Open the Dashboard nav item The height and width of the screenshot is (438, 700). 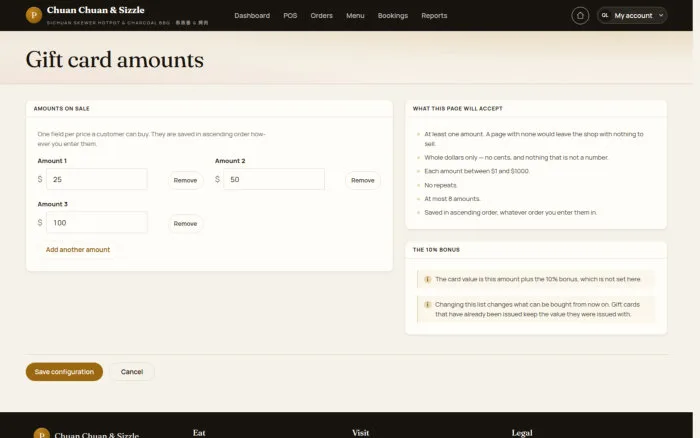[252, 16]
